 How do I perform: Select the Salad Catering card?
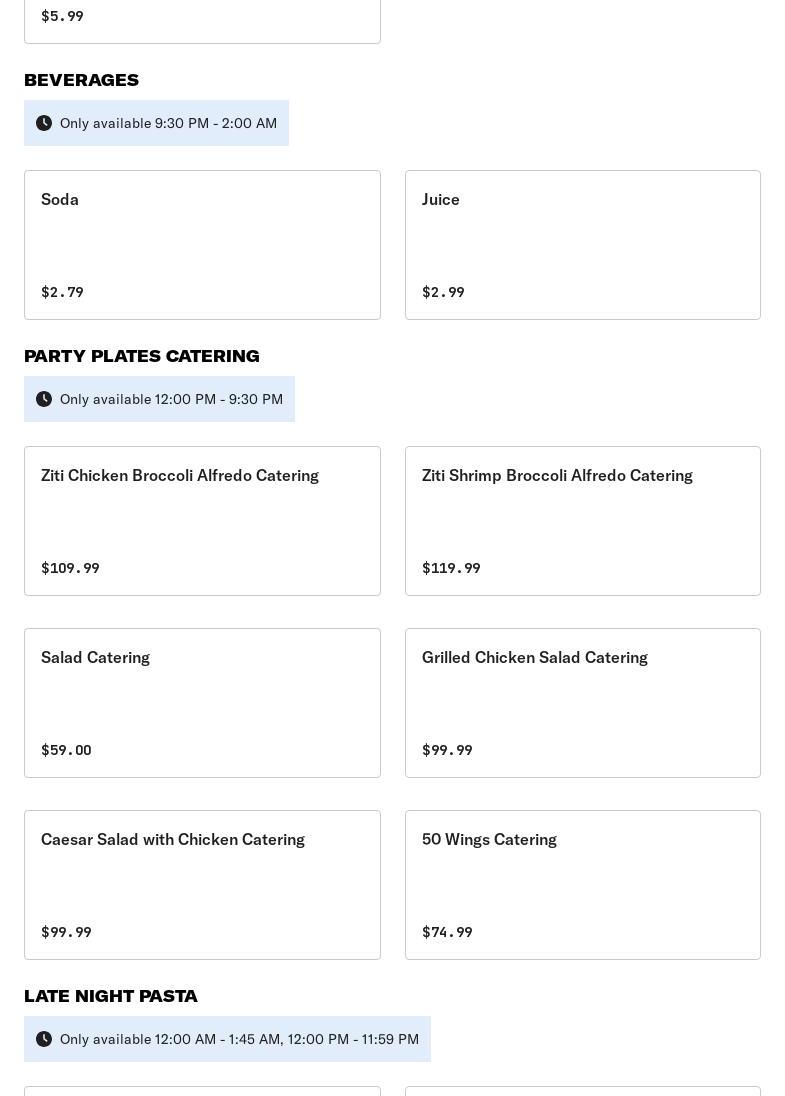[x=203, y=702]
